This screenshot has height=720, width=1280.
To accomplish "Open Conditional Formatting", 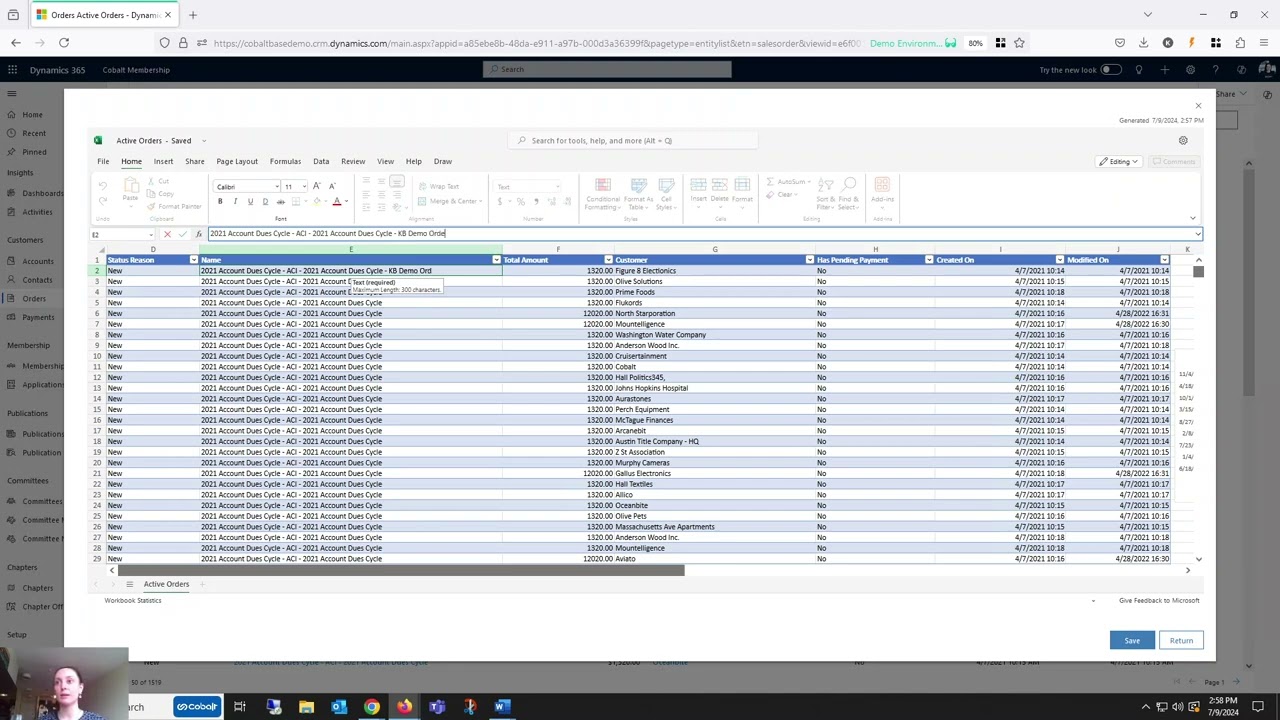I will point(603,194).
